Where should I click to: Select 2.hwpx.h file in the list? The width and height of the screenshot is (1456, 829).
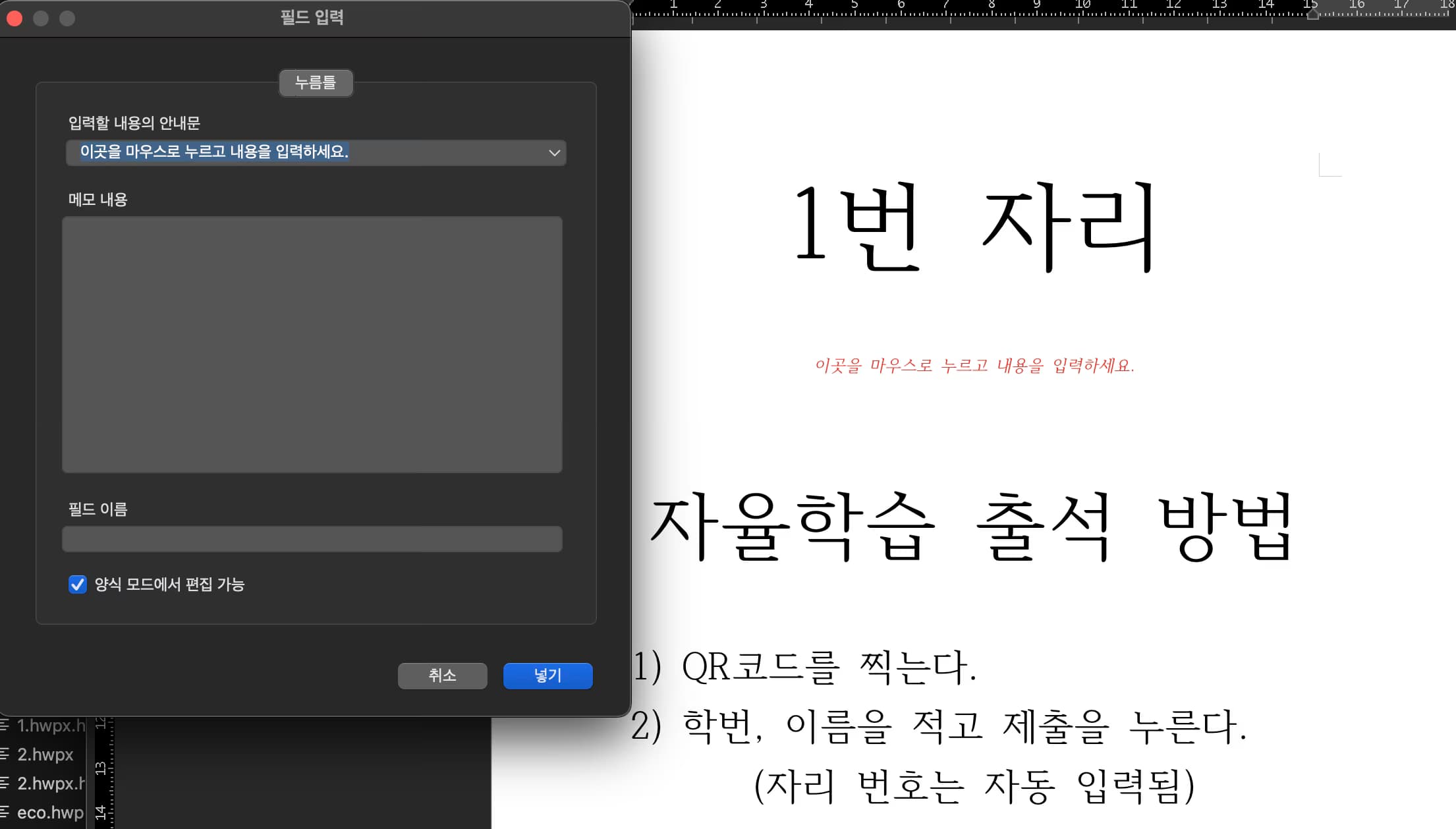[x=51, y=784]
